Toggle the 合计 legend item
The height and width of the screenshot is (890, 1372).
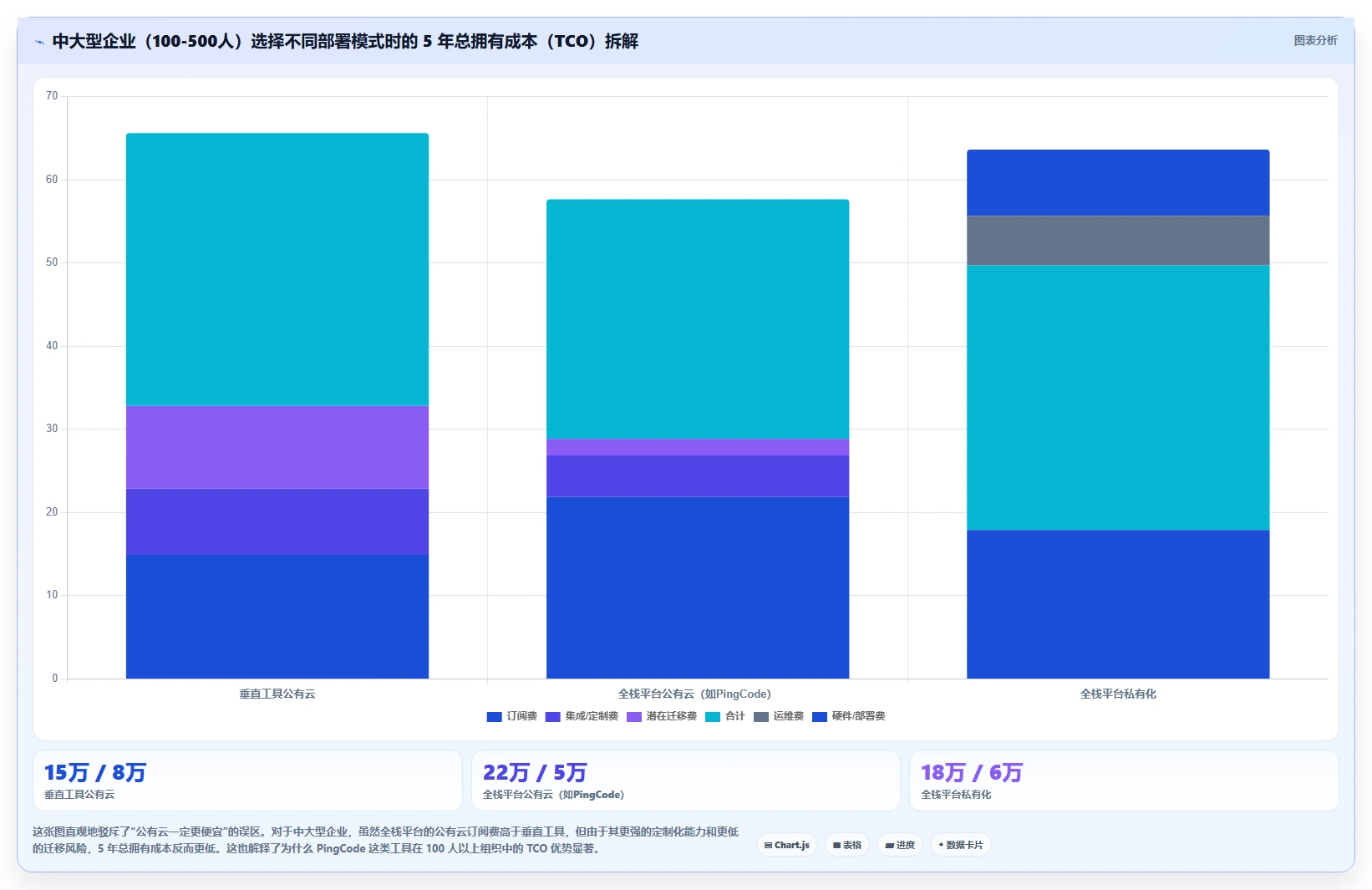[x=724, y=716]
